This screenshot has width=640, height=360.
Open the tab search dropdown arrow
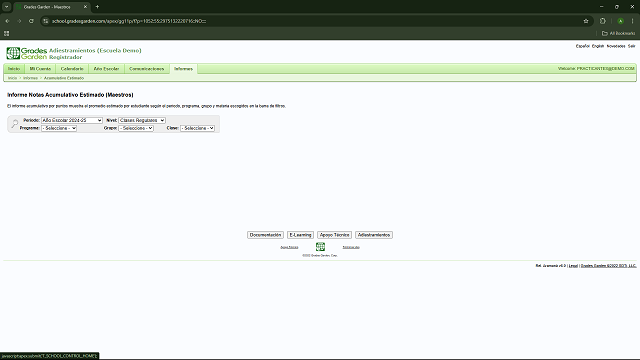click(7, 7)
